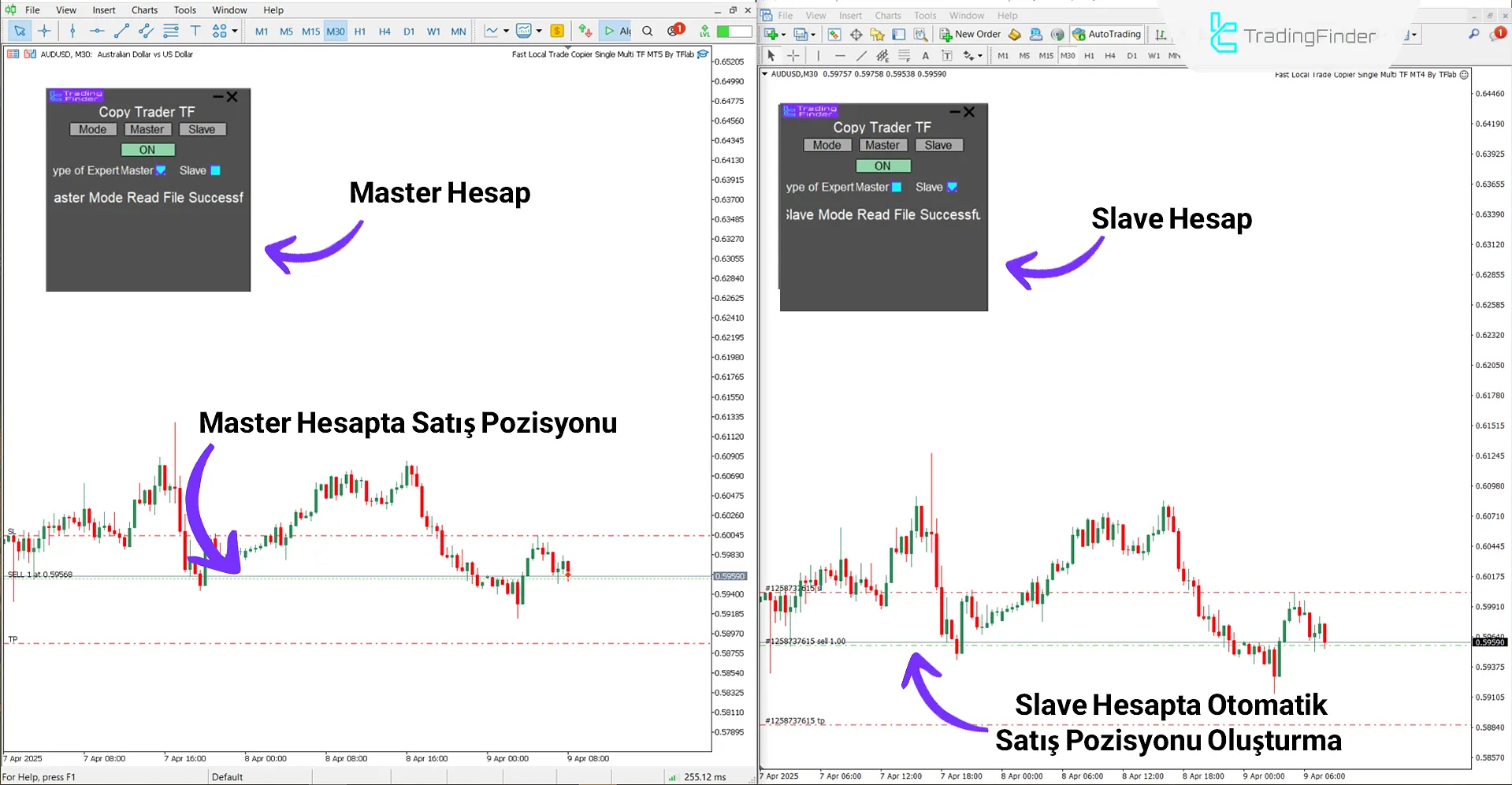
Task: Select the trendline drawing tool
Action: pyautogui.click(x=121, y=31)
